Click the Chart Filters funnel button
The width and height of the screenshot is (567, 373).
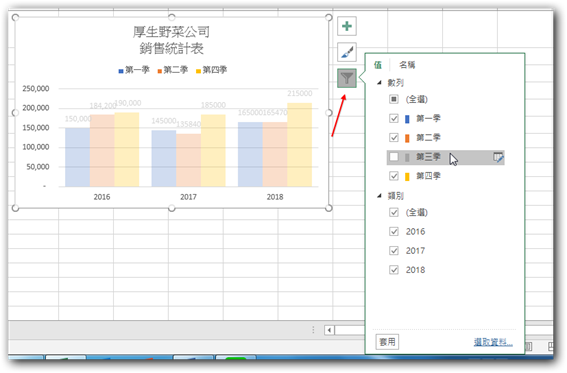[347, 78]
